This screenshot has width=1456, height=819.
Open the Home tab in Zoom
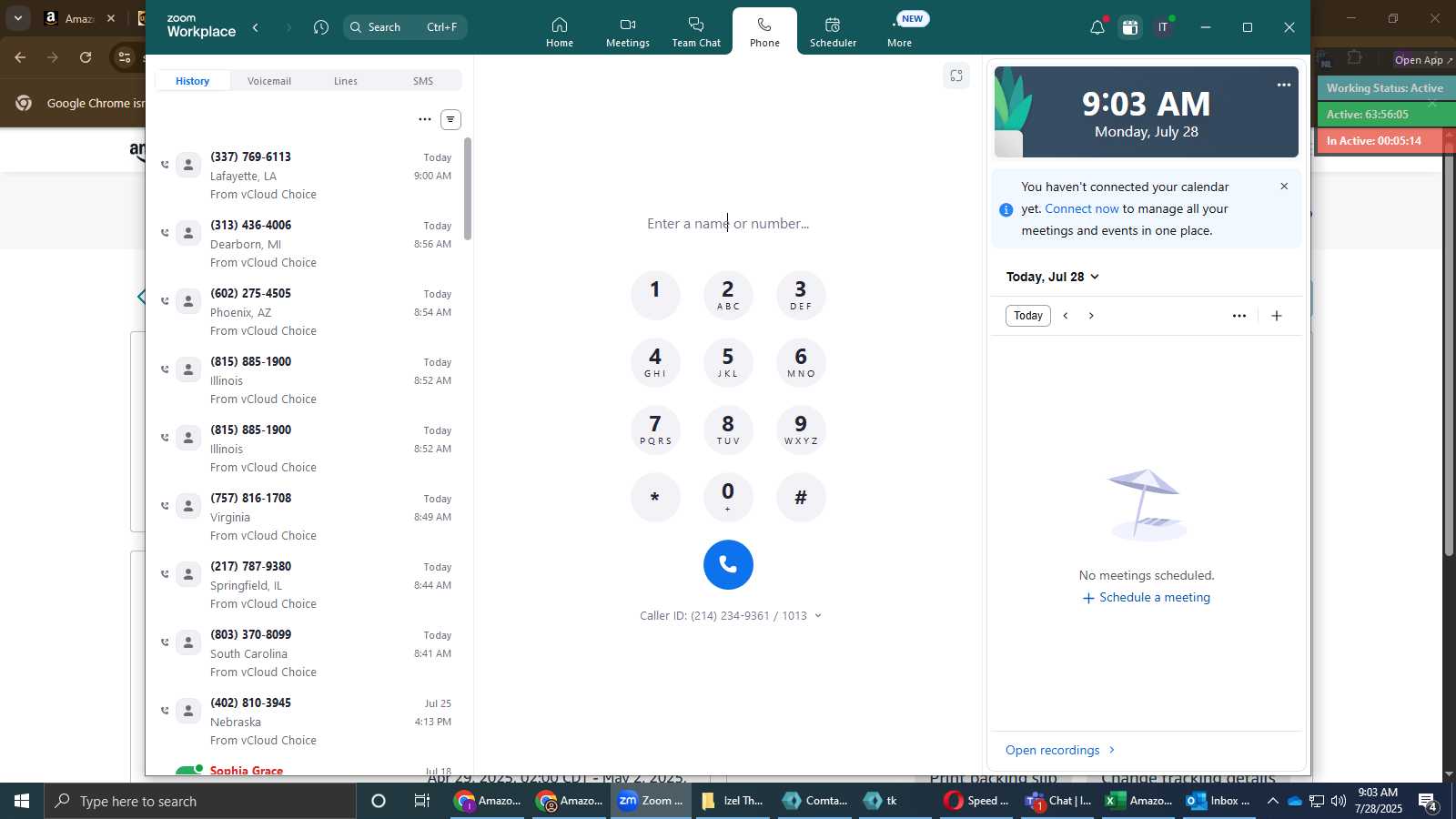560,32
